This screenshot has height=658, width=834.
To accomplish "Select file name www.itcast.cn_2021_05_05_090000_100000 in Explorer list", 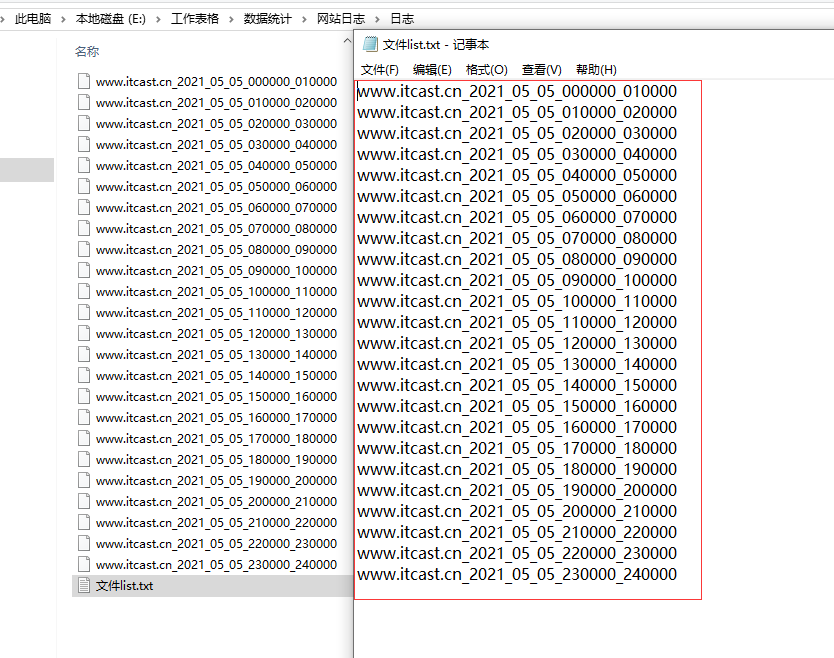I will [216, 270].
